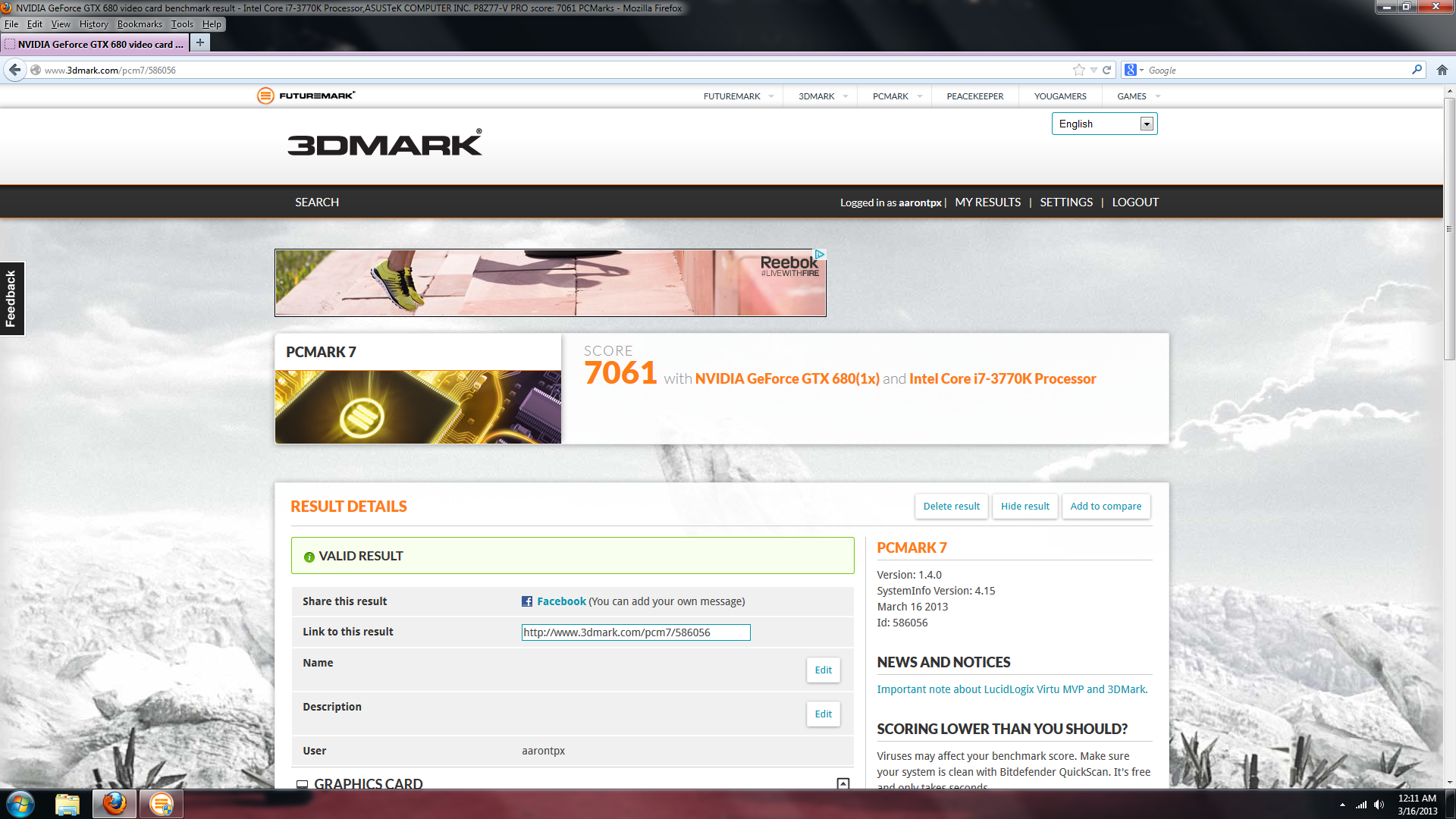Collapse the Graphics Card section
Image resolution: width=1456 pixels, height=819 pixels.
[x=843, y=783]
